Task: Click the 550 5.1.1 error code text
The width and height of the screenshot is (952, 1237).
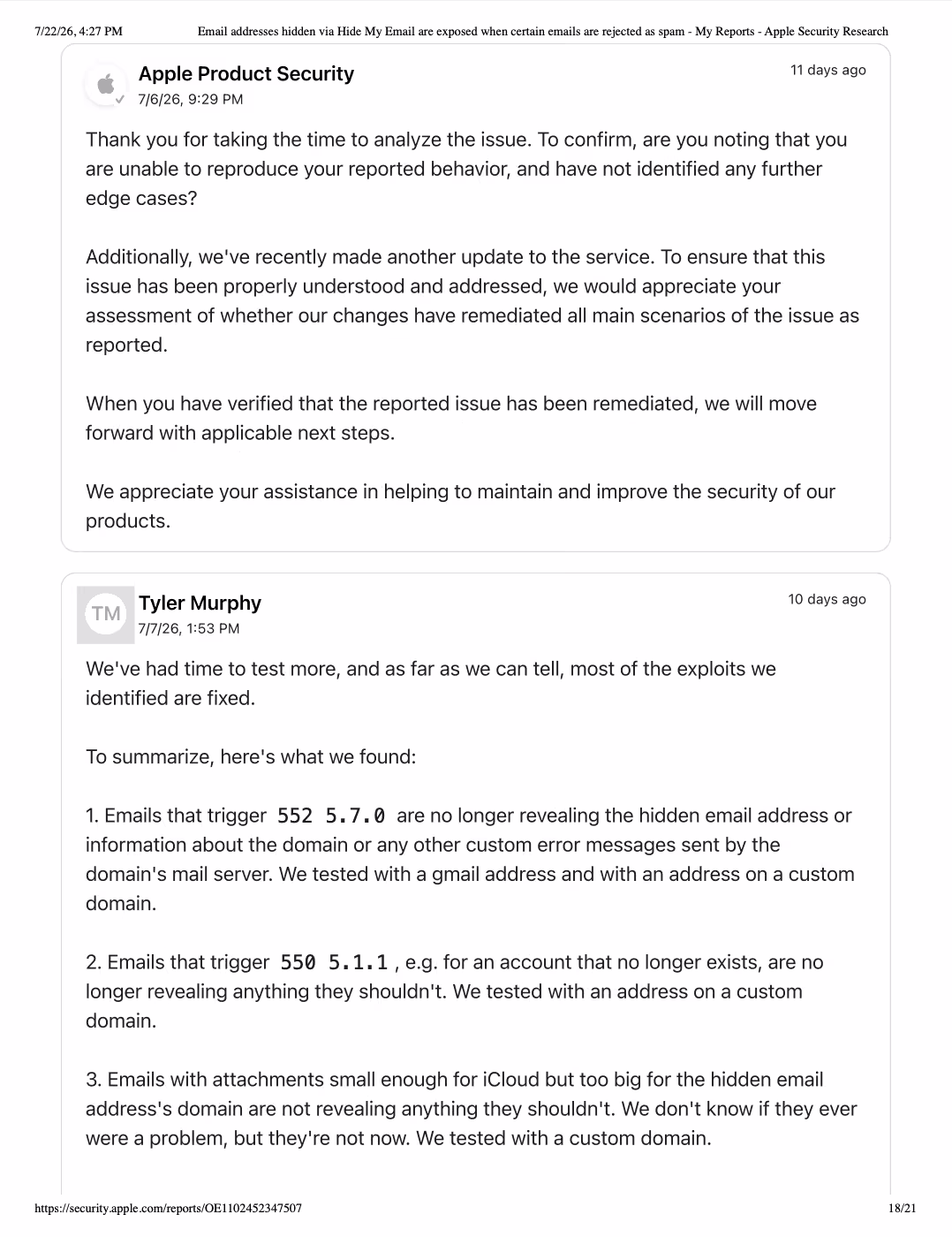Action: point(334,962)
